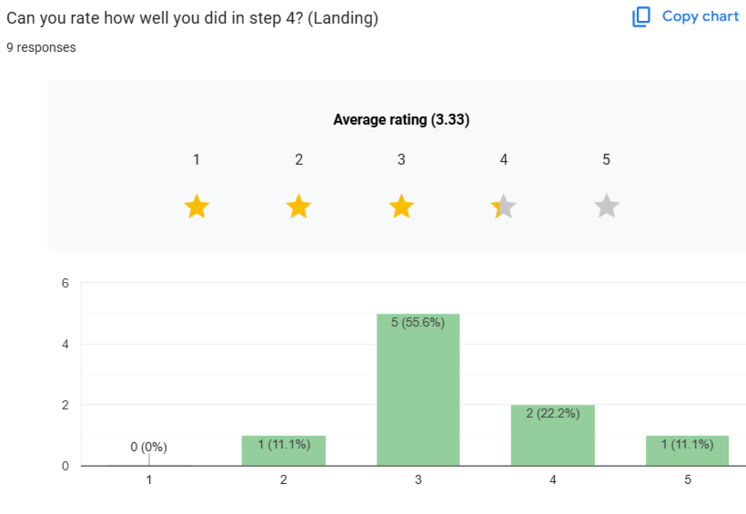Screen dimensions: 746x514
Task: Click the Copy chart icon
Action: point(641,17)
